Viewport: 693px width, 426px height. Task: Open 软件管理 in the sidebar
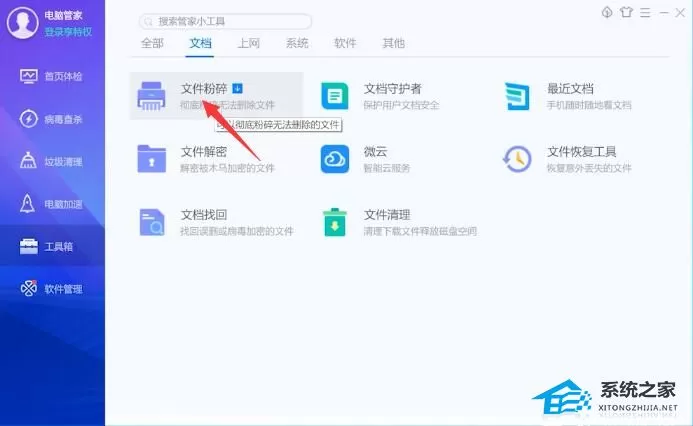pyautogui.click(x=52, y=289)
